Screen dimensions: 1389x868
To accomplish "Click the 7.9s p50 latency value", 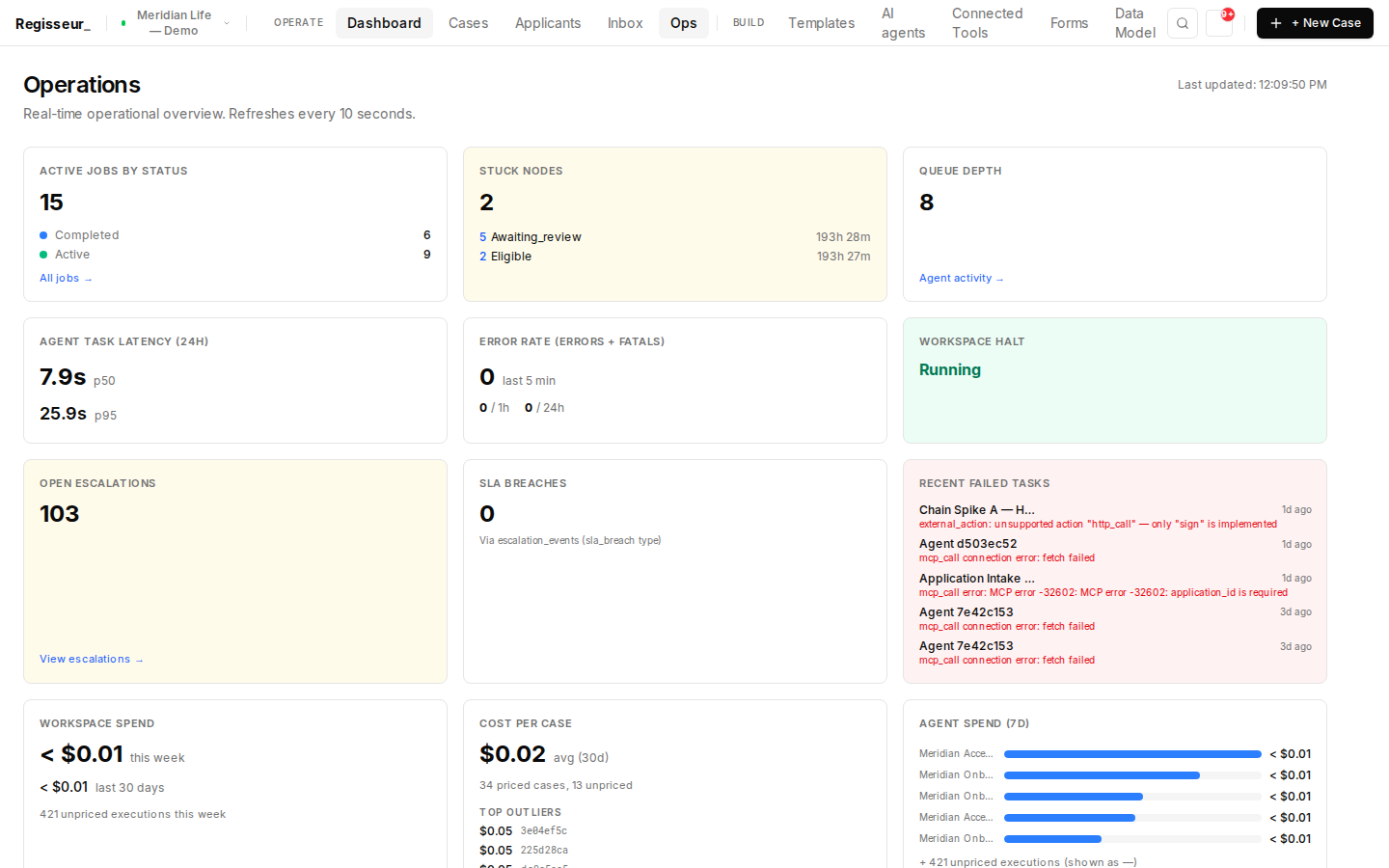I will coord(63,377).
